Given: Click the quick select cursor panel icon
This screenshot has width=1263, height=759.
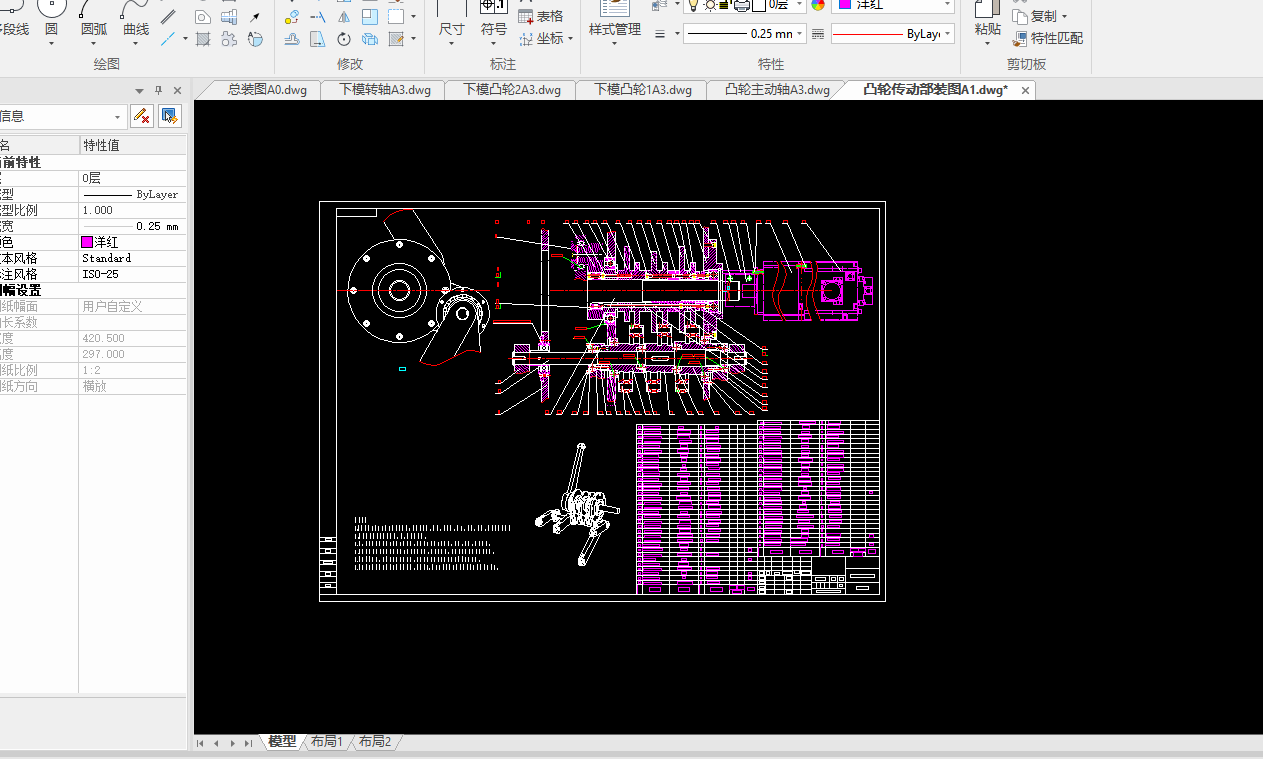Looking at the screenshot, I should 169,116.
